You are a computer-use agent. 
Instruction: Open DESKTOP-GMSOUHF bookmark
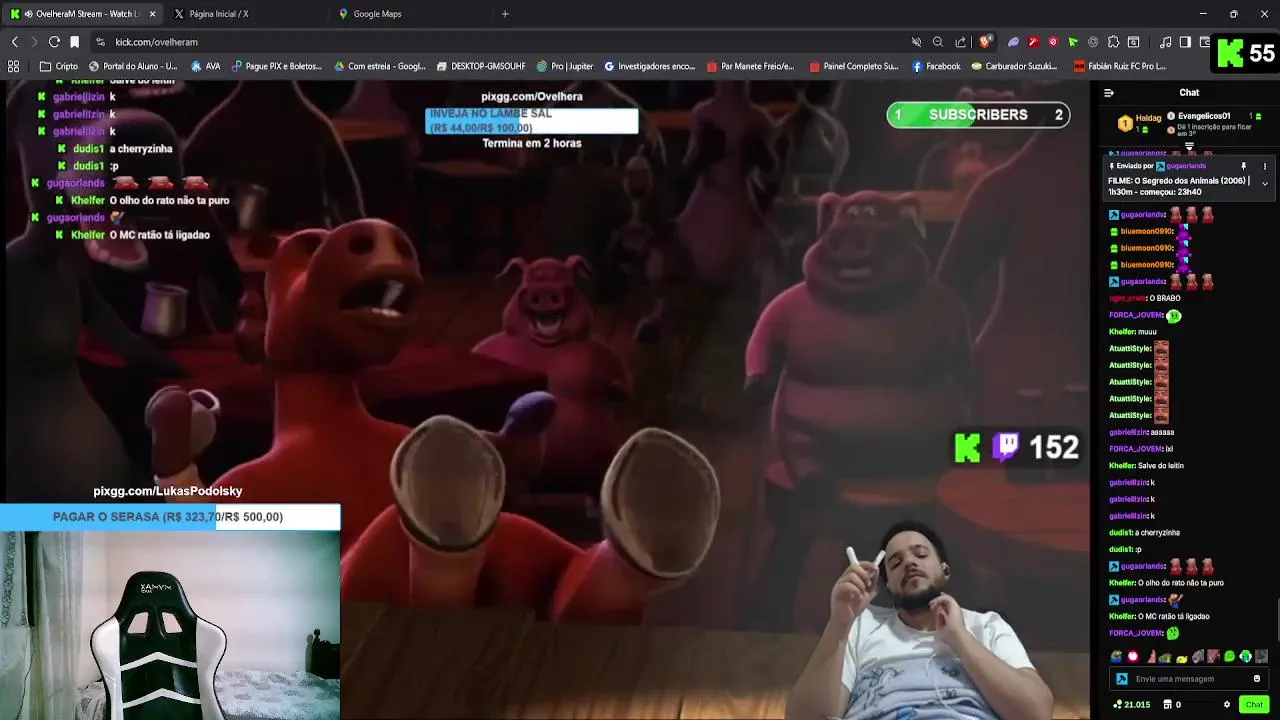click(481, 66)
